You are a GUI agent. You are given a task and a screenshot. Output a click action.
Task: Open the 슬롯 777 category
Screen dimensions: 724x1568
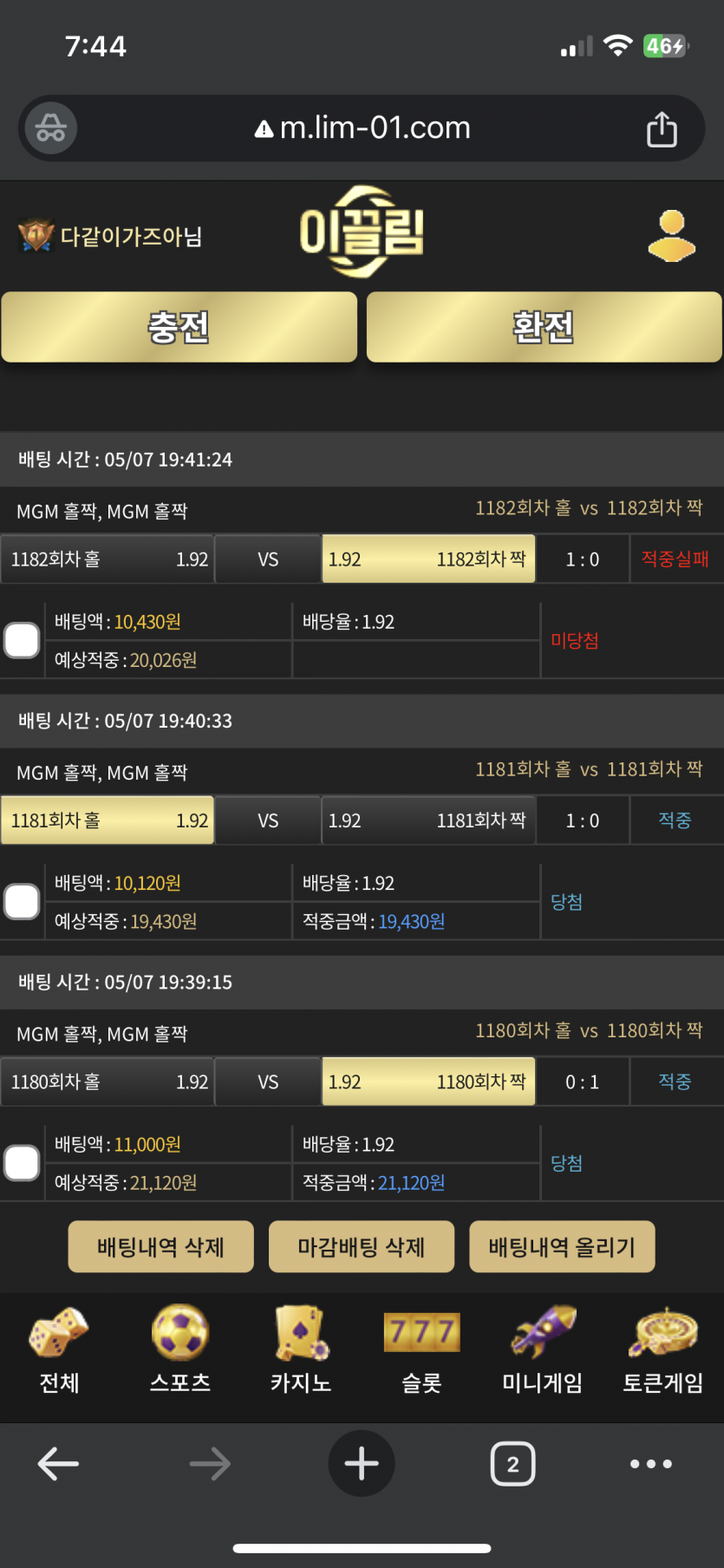[421, 1351]
